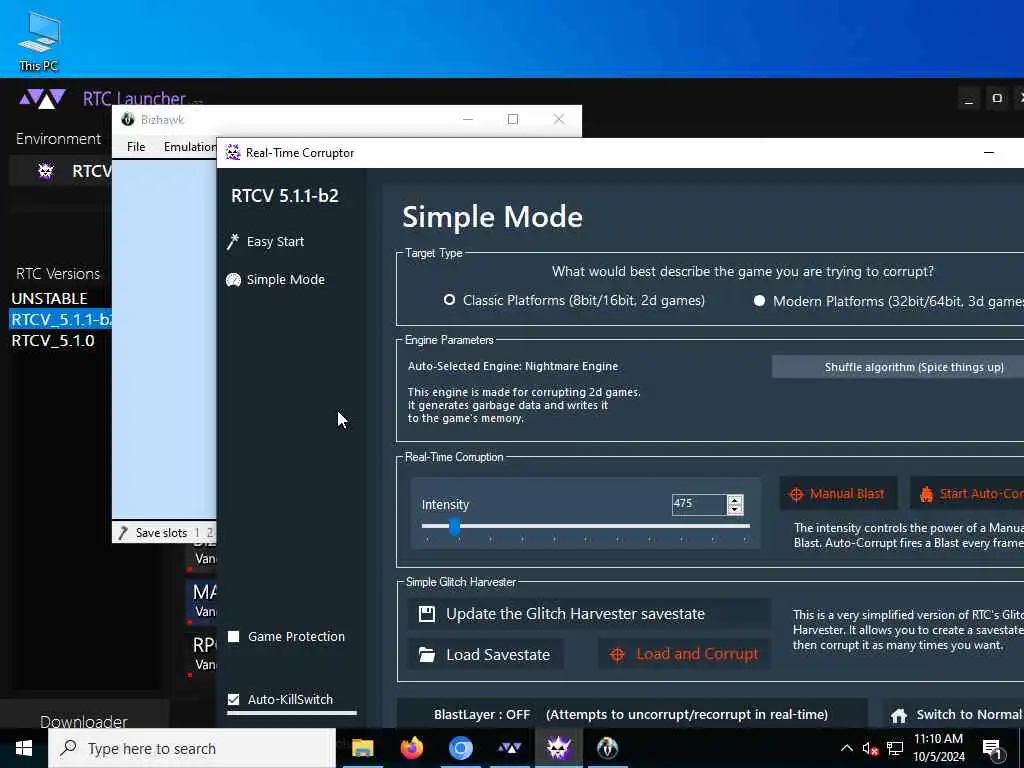Open the File menu in Bizhawk
1024x768 pixels.
pyautogui.click(x=136, y=147)
